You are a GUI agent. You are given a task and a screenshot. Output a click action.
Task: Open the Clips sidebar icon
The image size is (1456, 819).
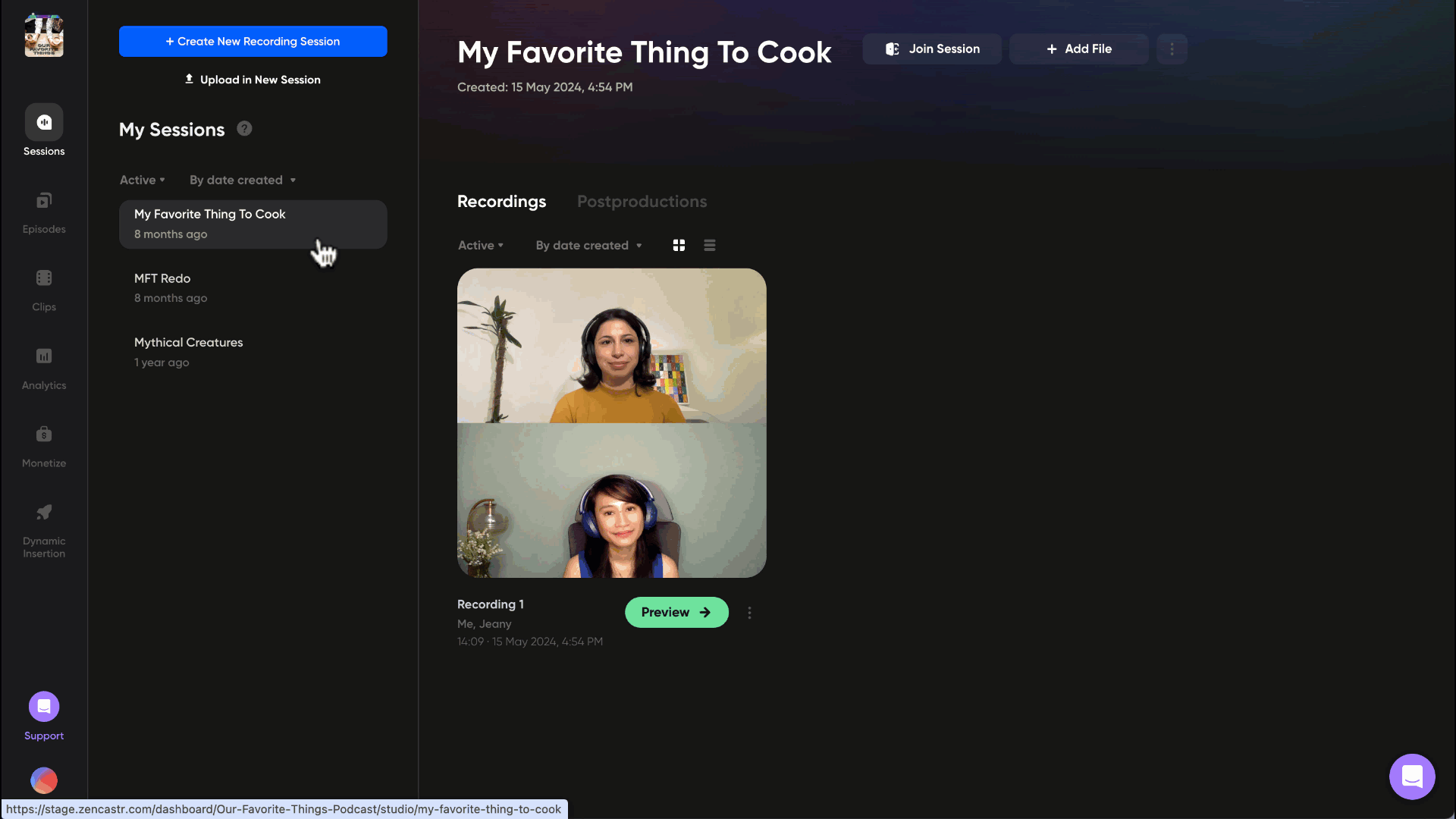coord(44,278)
